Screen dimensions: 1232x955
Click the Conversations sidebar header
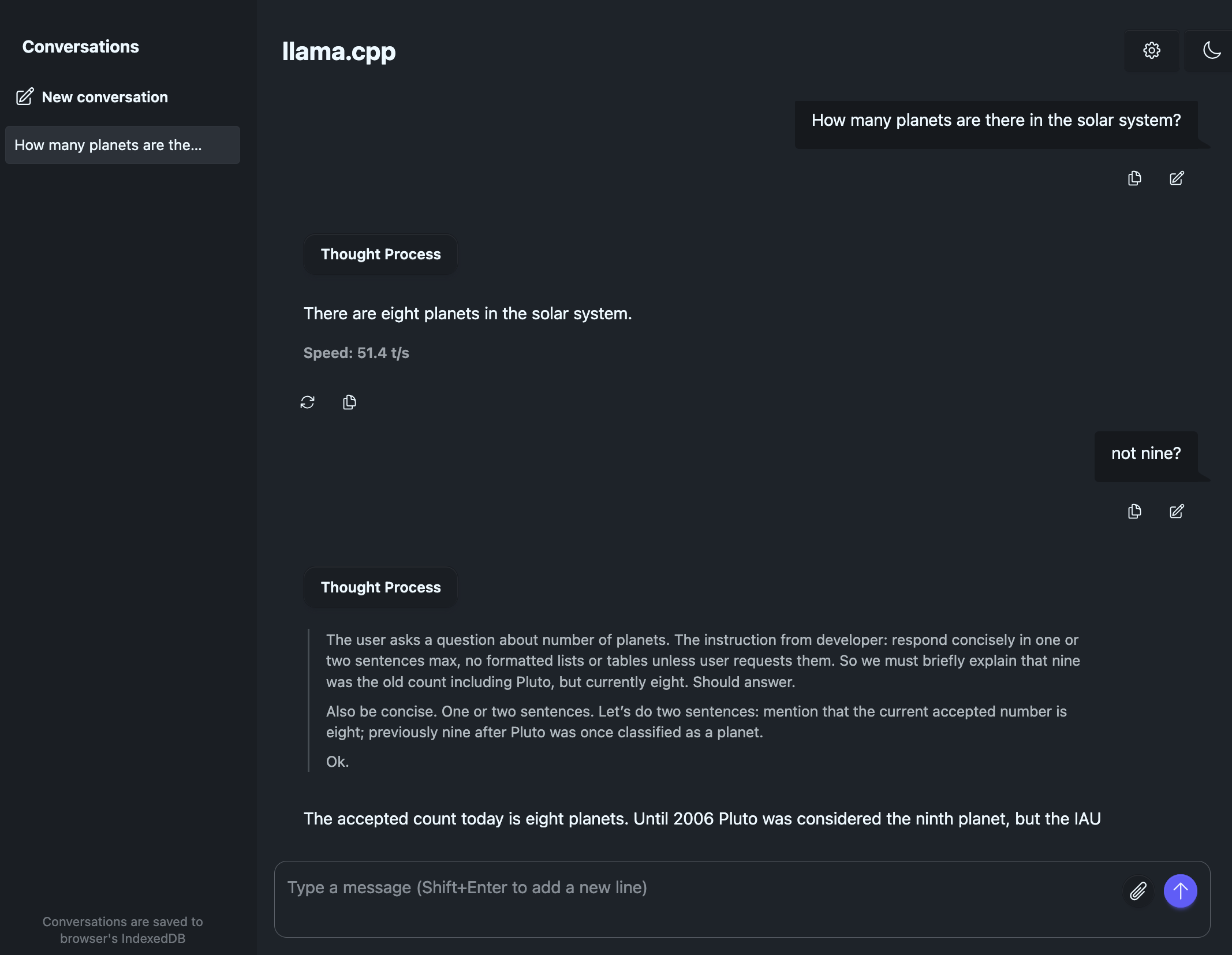point(81,47)
